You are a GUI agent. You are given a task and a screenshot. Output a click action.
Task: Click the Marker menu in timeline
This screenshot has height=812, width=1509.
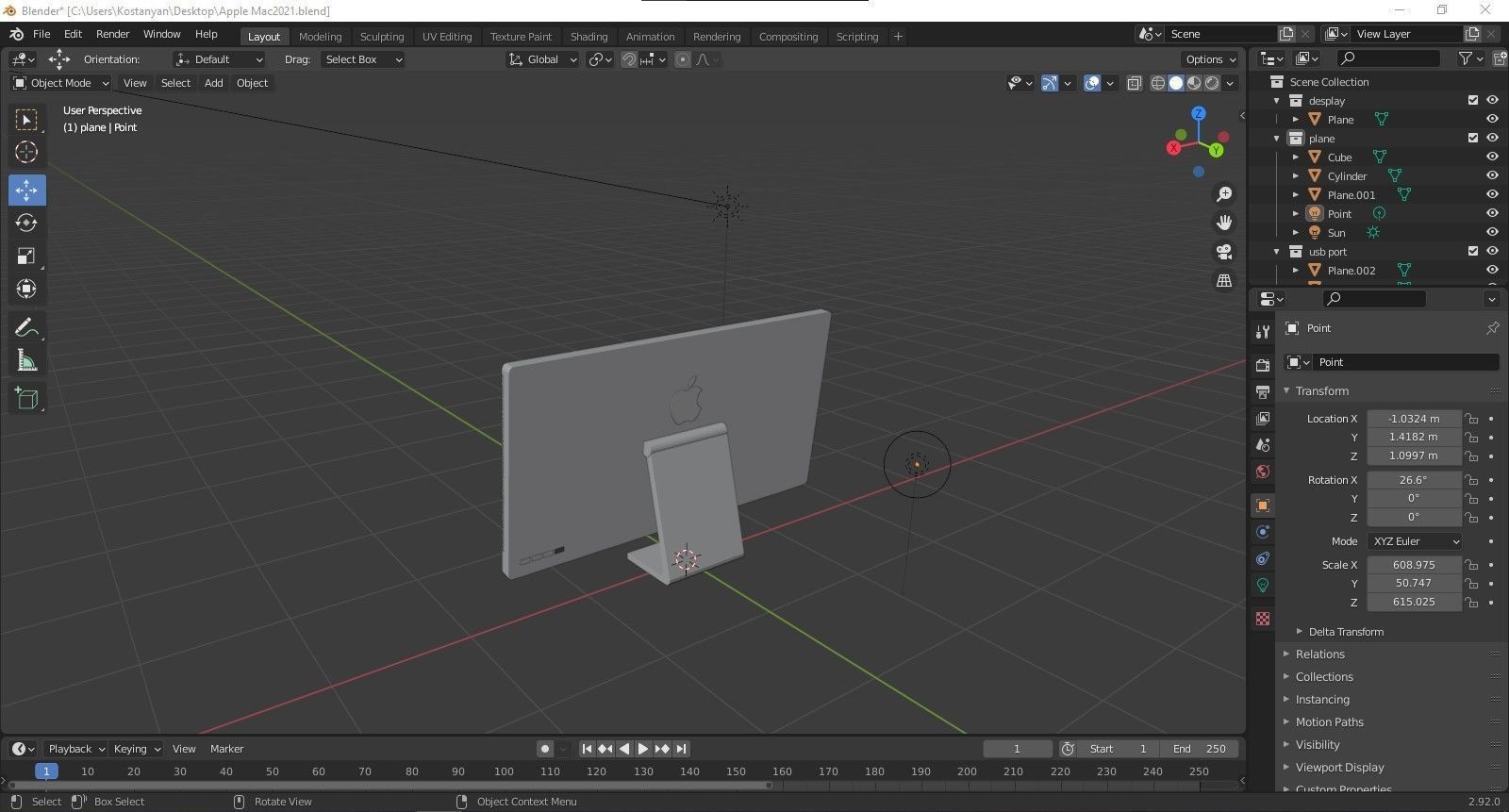[226, 749]
